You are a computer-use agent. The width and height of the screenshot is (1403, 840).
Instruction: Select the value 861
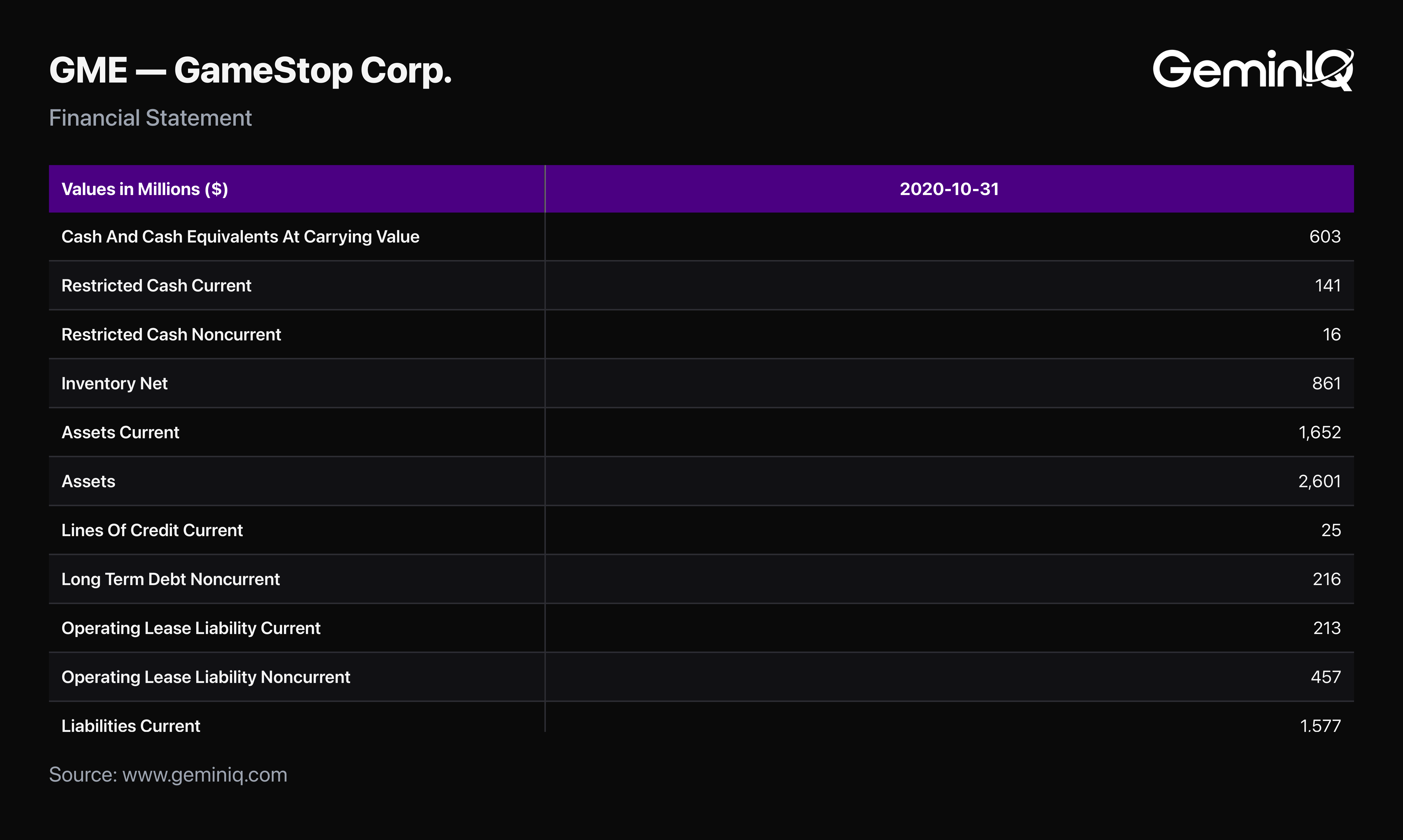tap(1327, 383)
